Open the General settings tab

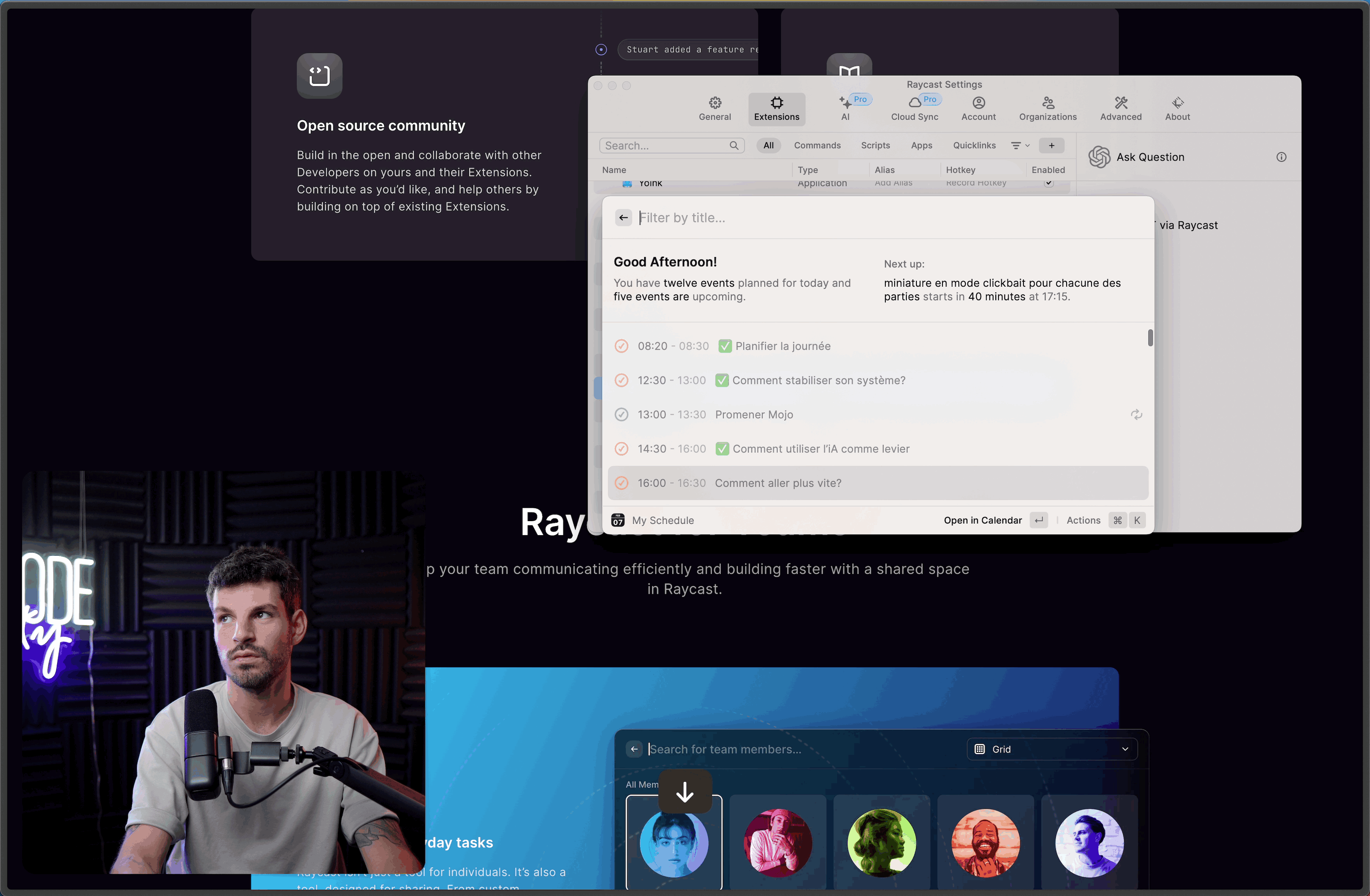click(x=714, y=108)
